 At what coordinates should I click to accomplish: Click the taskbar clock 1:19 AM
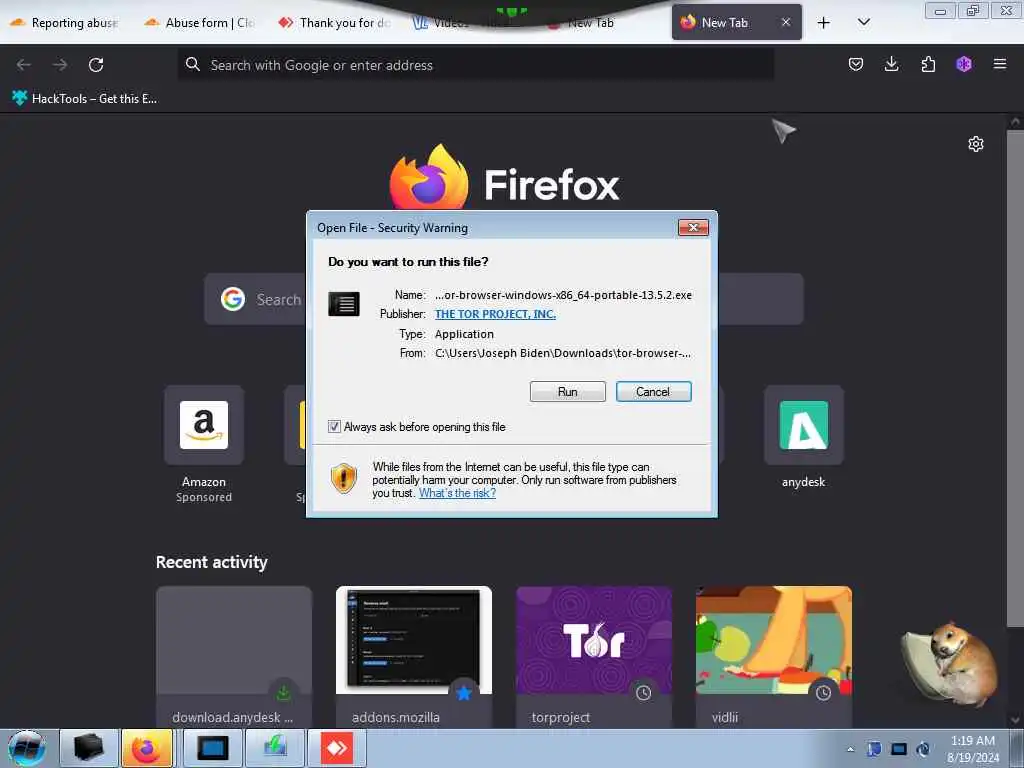tap(973, 749)
